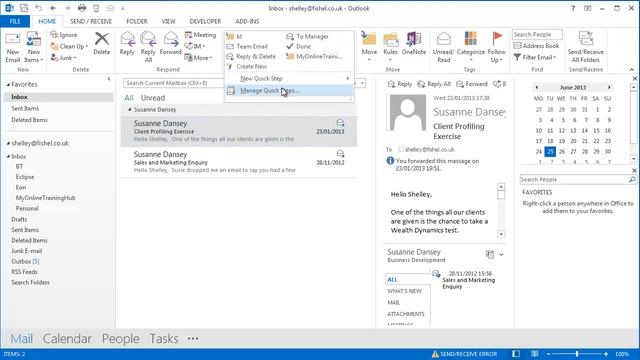
Task: Select Team Email quick step
Action: click(247, 47)
